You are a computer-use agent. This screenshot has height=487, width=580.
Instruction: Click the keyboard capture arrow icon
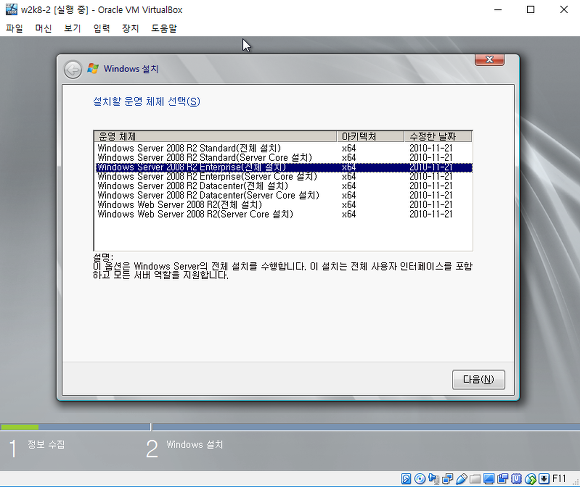[x=544, y=479]
